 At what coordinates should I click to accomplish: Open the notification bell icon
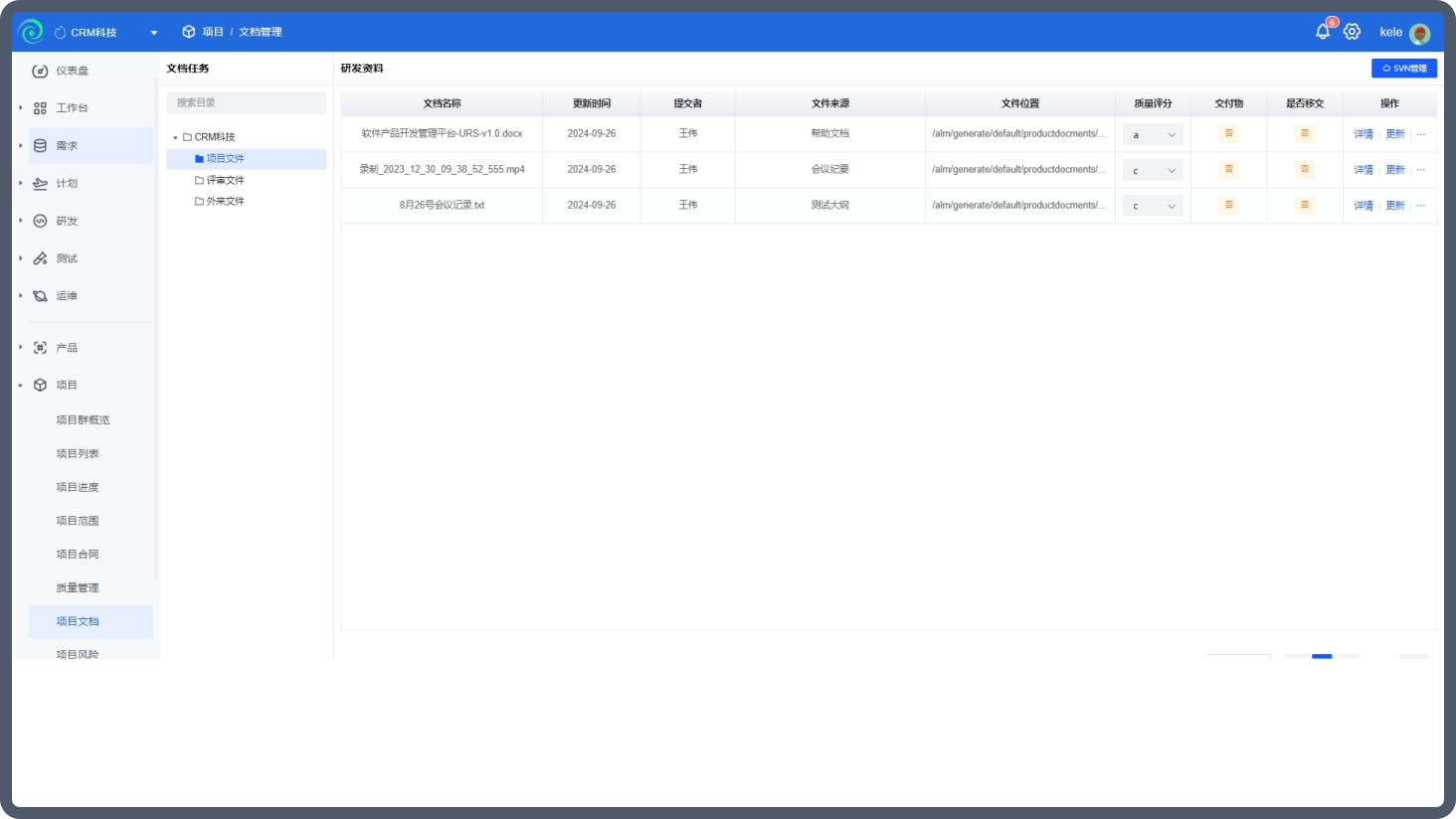(x=1323, y=32)
